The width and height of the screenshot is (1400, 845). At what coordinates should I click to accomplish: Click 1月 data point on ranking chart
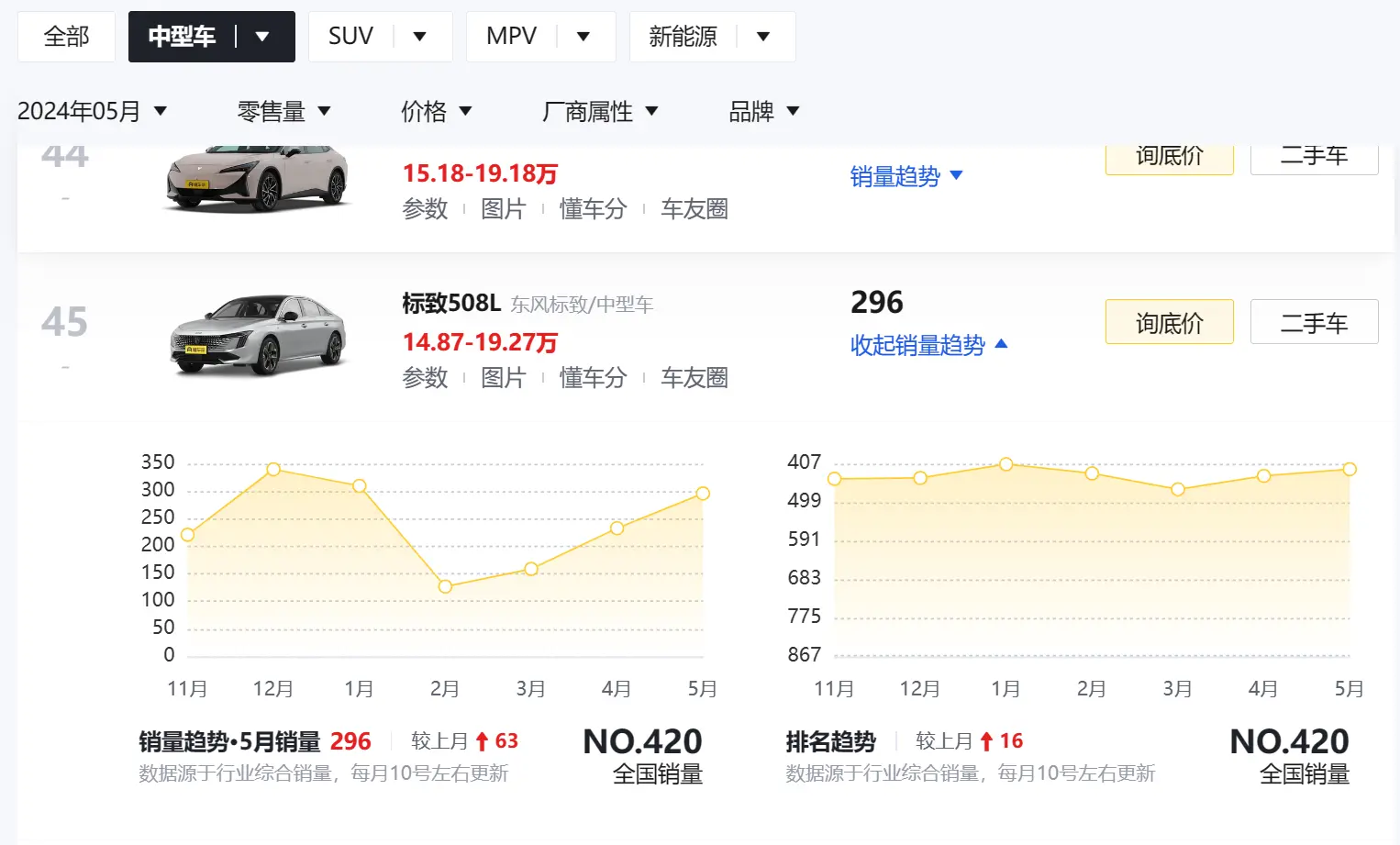(1006, 464)
